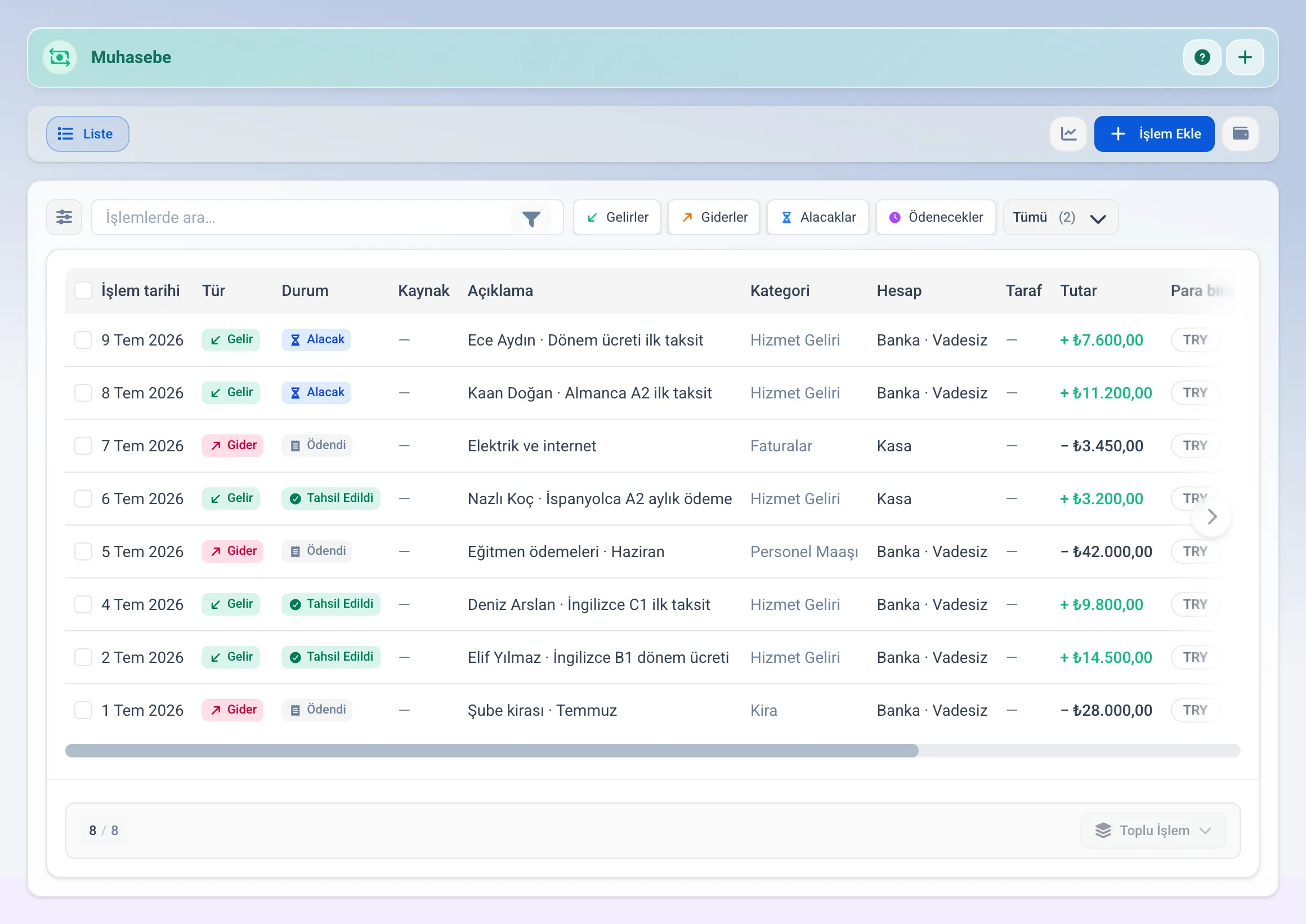This screenshot has height=924, width=1306.
Task: Click Tahsil Edildi badge on 6 Tem 2026
Action: pyautogui.click(x=331, y=499)
